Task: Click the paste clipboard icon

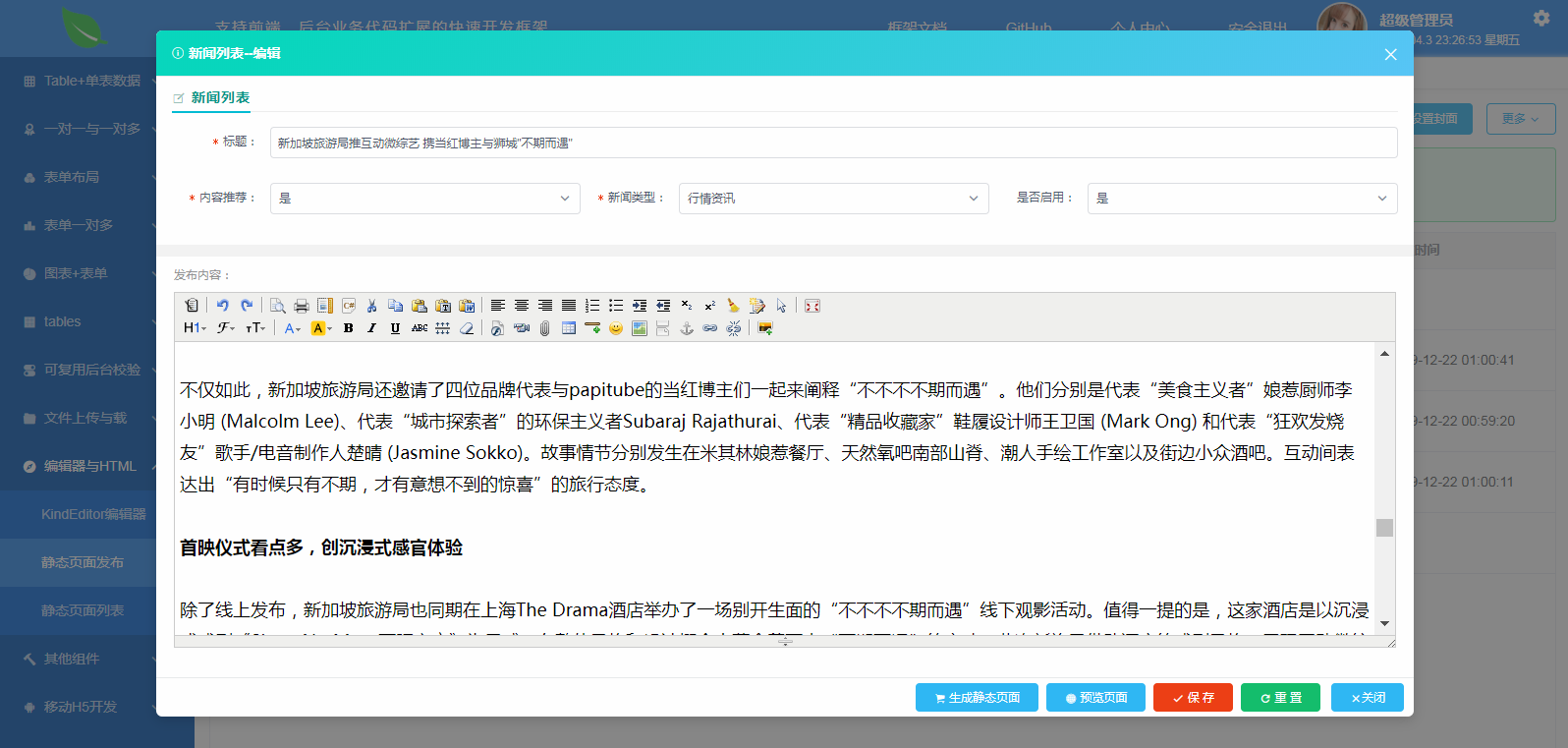Action: [420, 306]
